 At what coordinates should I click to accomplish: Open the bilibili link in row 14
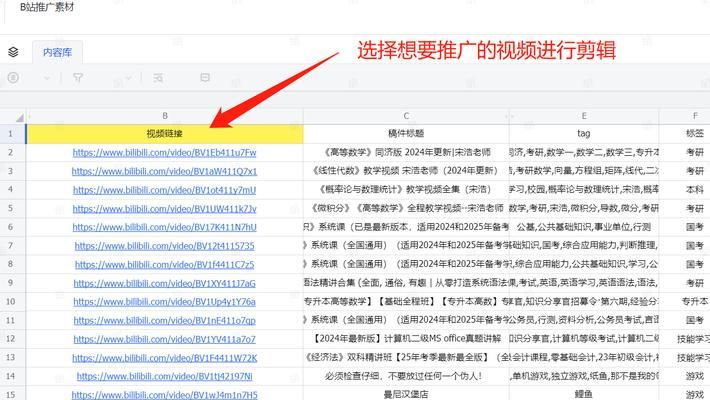pos(164,376)
